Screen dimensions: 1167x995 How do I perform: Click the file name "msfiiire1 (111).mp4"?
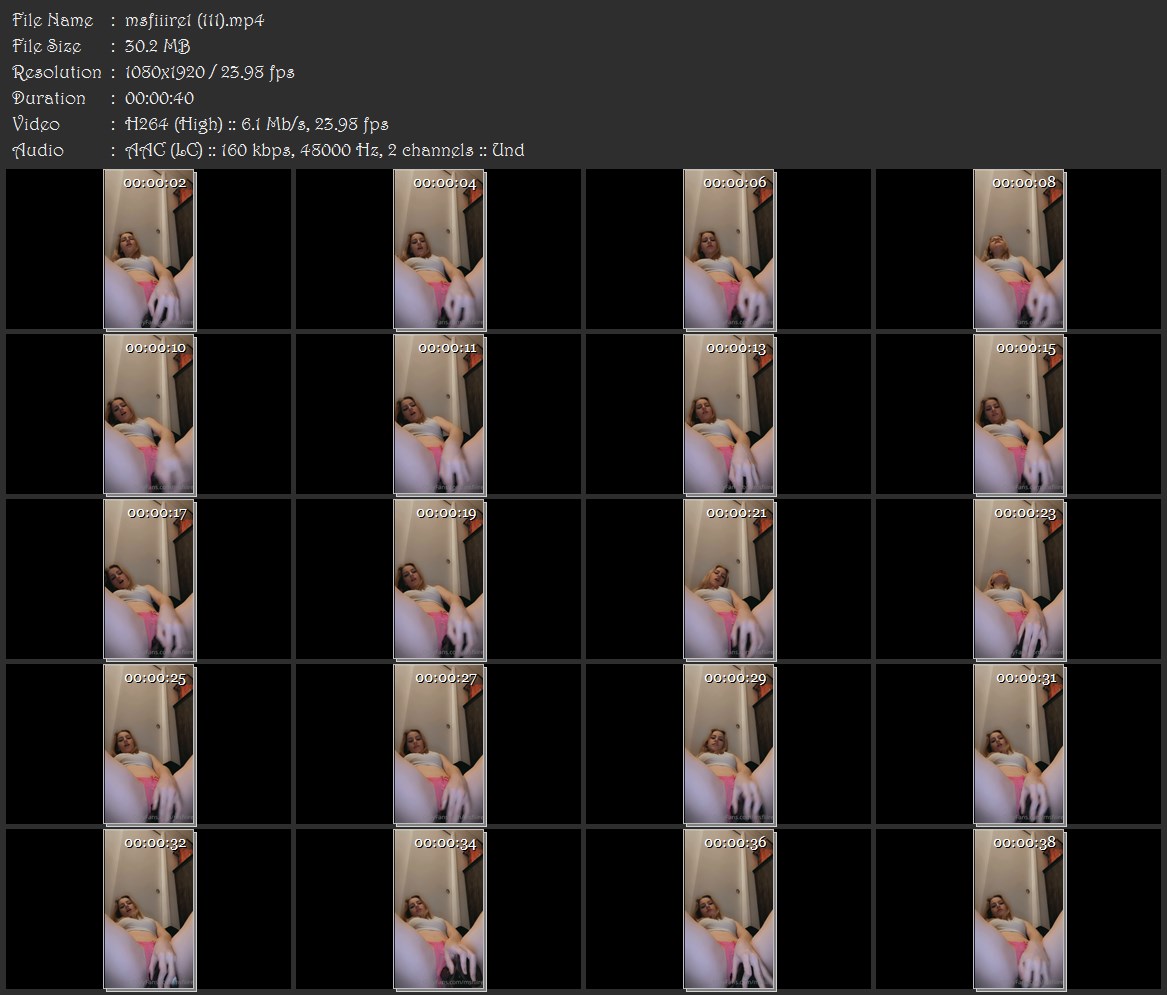tap(194, 20)
